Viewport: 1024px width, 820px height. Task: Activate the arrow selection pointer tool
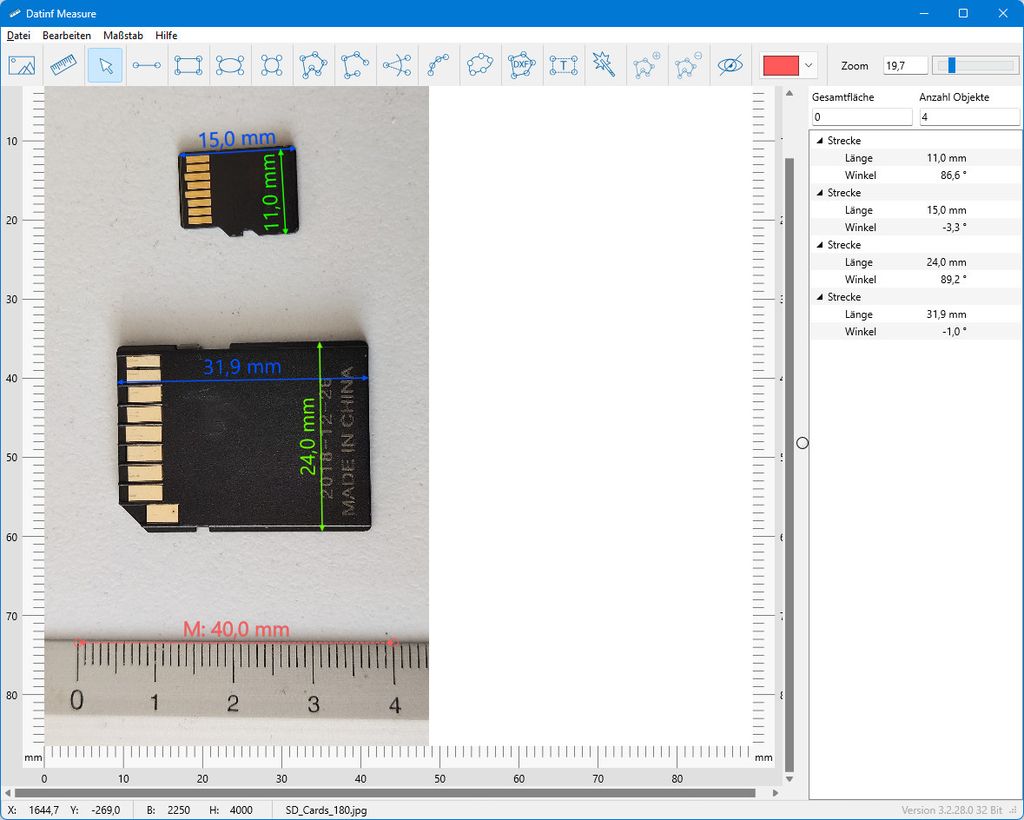tap(105, 65)
